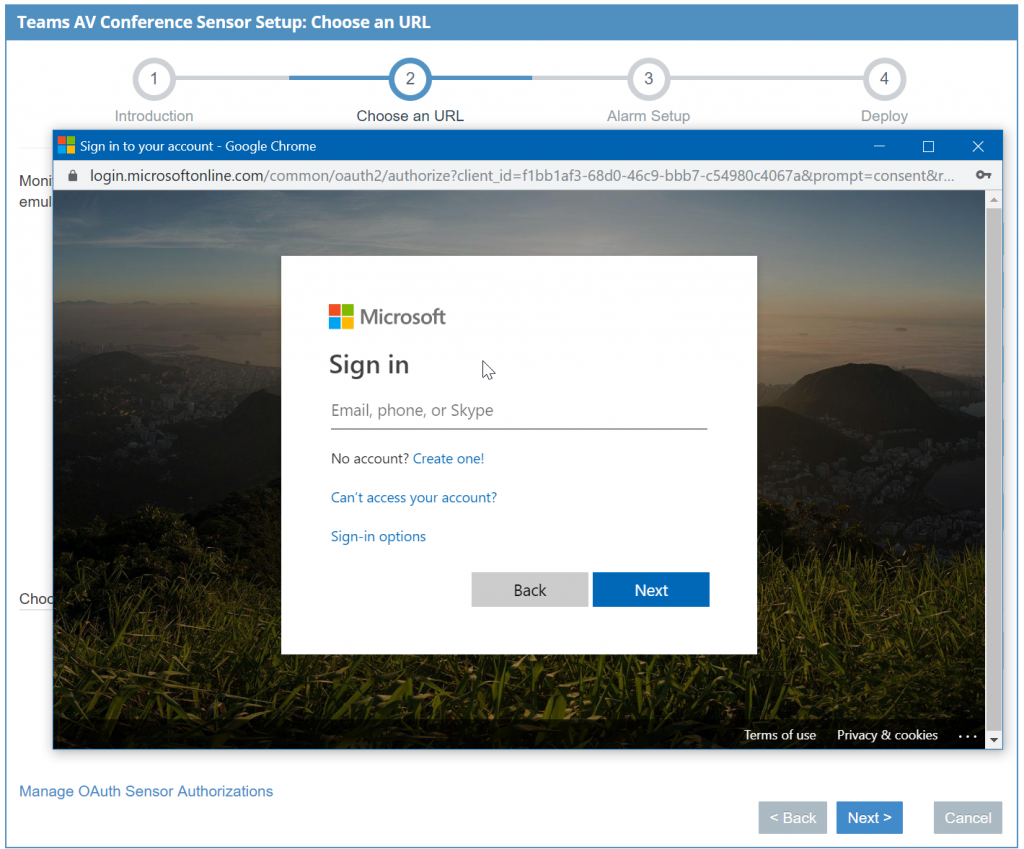Screen dimensions: 1024x849
Task: Click the wizard Cancel button
Action: (967, 818)
